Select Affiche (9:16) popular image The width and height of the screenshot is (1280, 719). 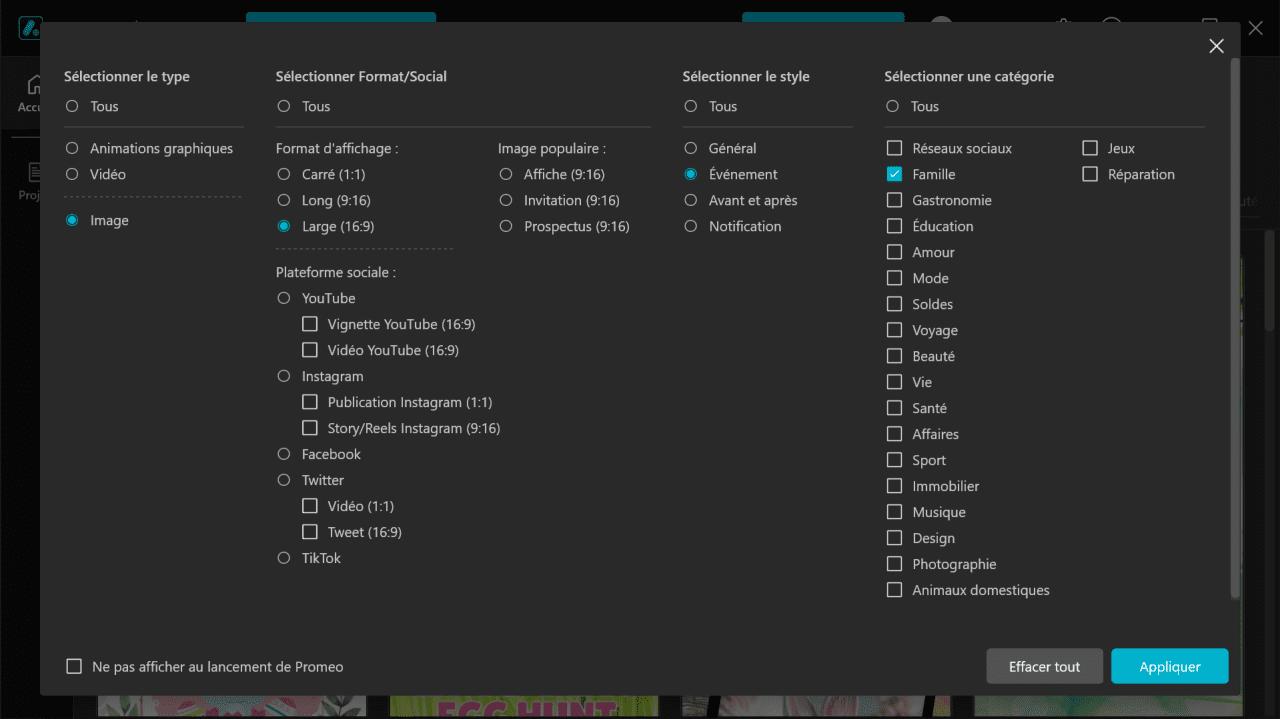pyautogui.click(x=506, y=174)
